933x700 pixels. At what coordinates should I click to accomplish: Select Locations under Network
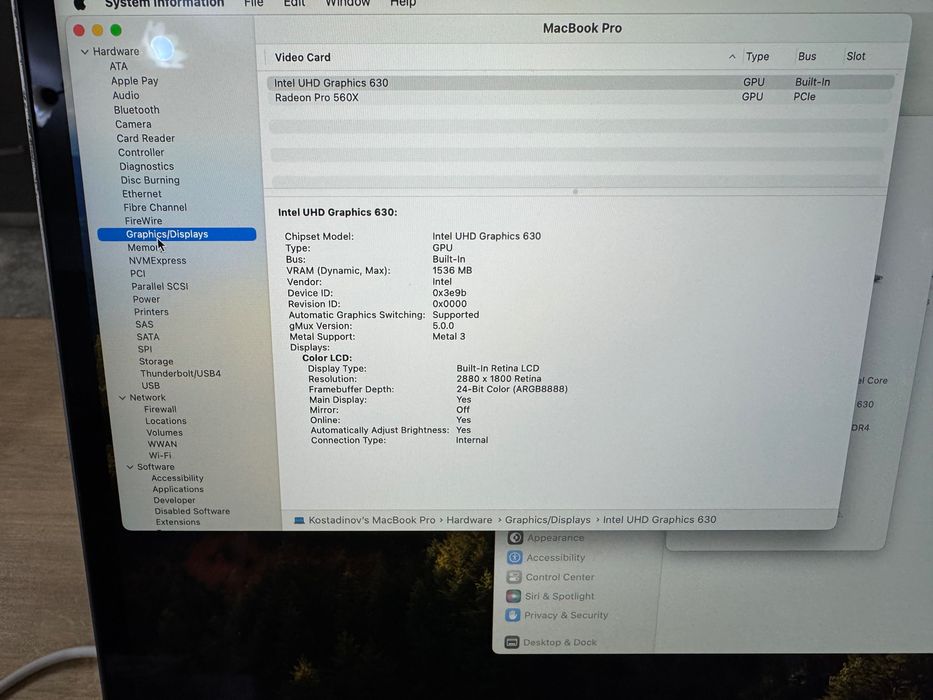[x=166, y=421]
